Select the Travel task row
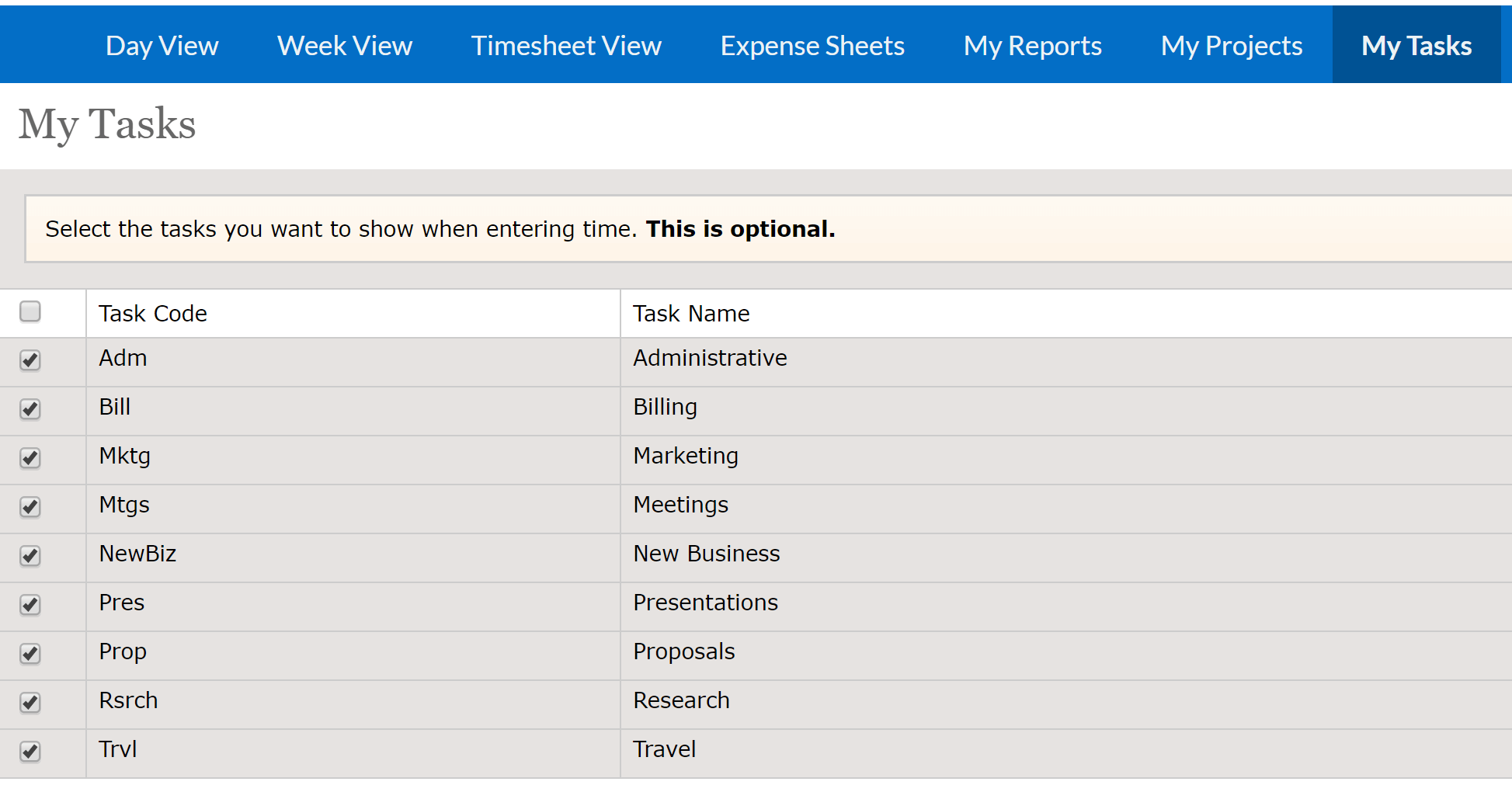 pos(665,749)
